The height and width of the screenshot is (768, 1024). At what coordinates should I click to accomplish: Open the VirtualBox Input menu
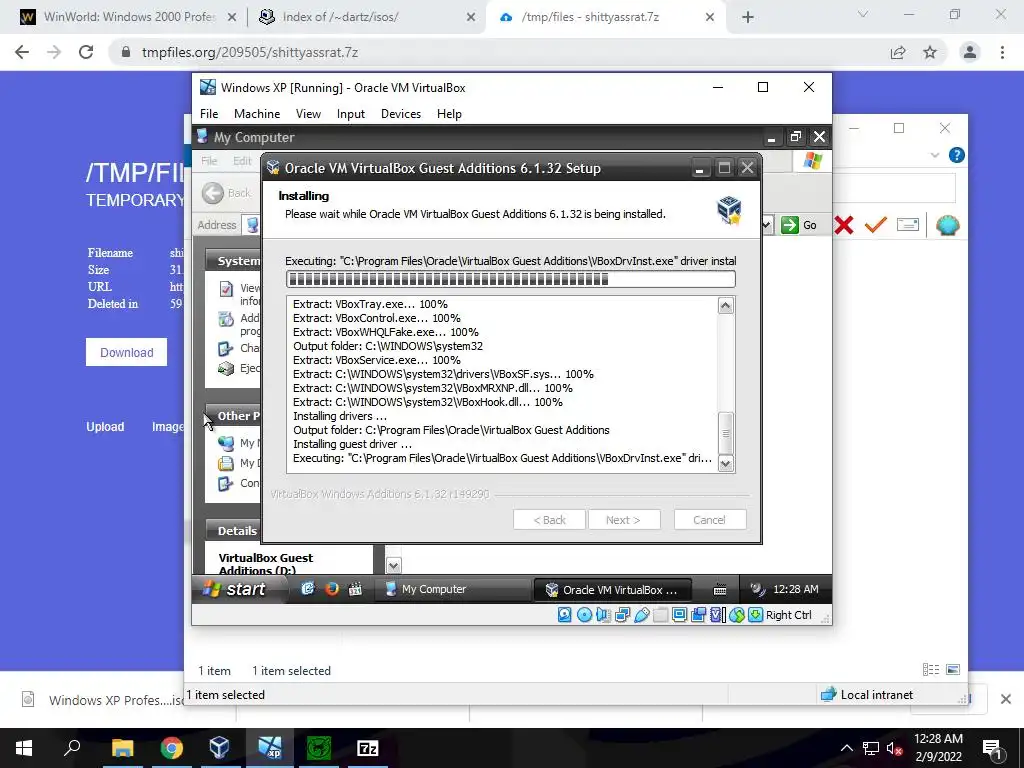click(351, 114)
